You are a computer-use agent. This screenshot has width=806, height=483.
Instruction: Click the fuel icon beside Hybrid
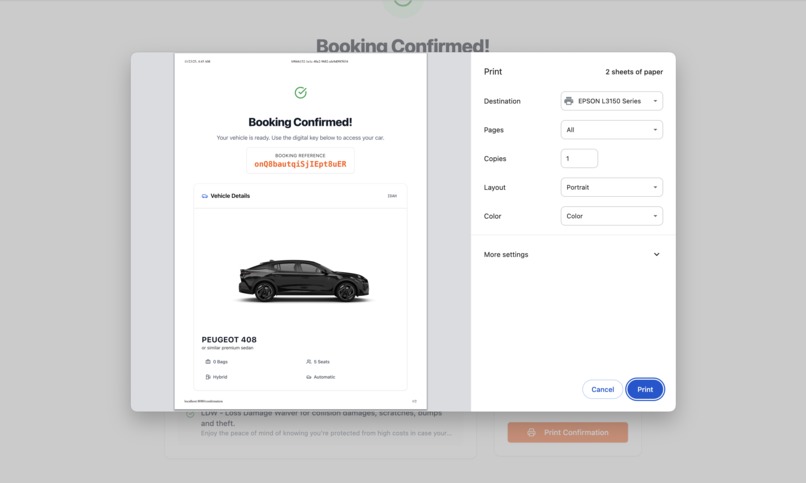pyautogui.click(x=208, y=377)
